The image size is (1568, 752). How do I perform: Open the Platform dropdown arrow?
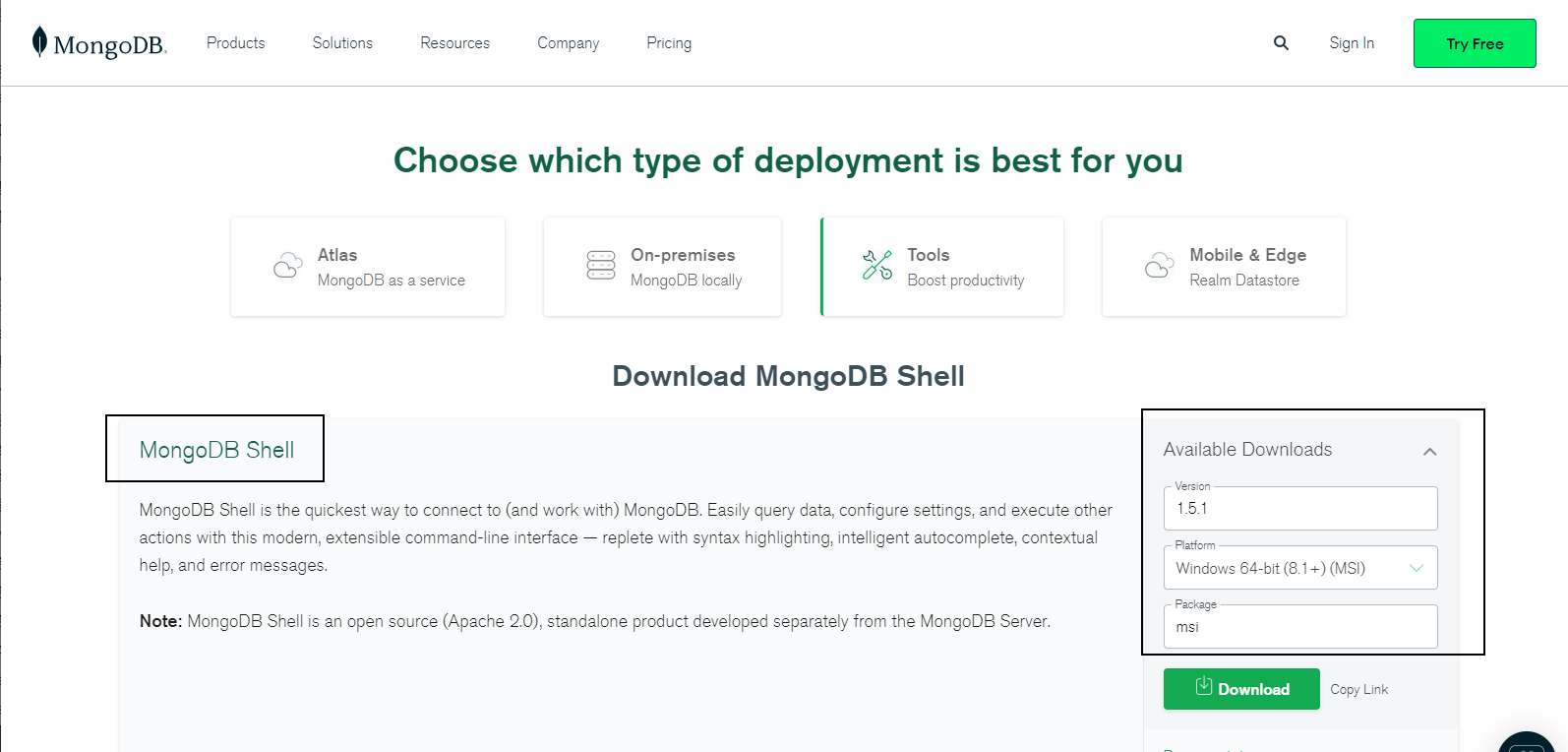(1417, 568)
